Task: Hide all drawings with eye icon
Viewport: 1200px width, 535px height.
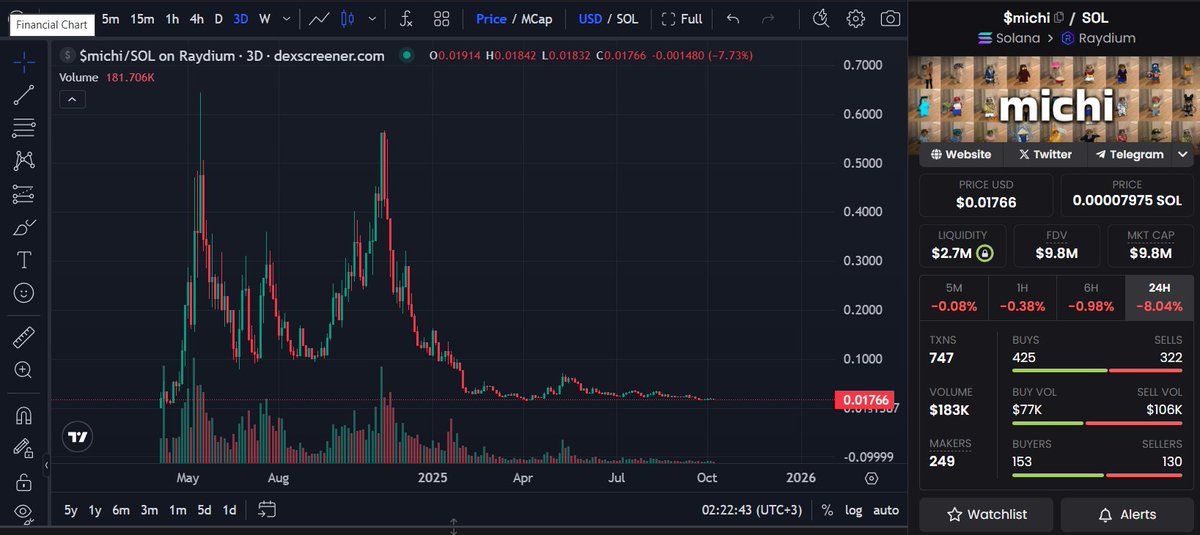Action: point(24,513)
